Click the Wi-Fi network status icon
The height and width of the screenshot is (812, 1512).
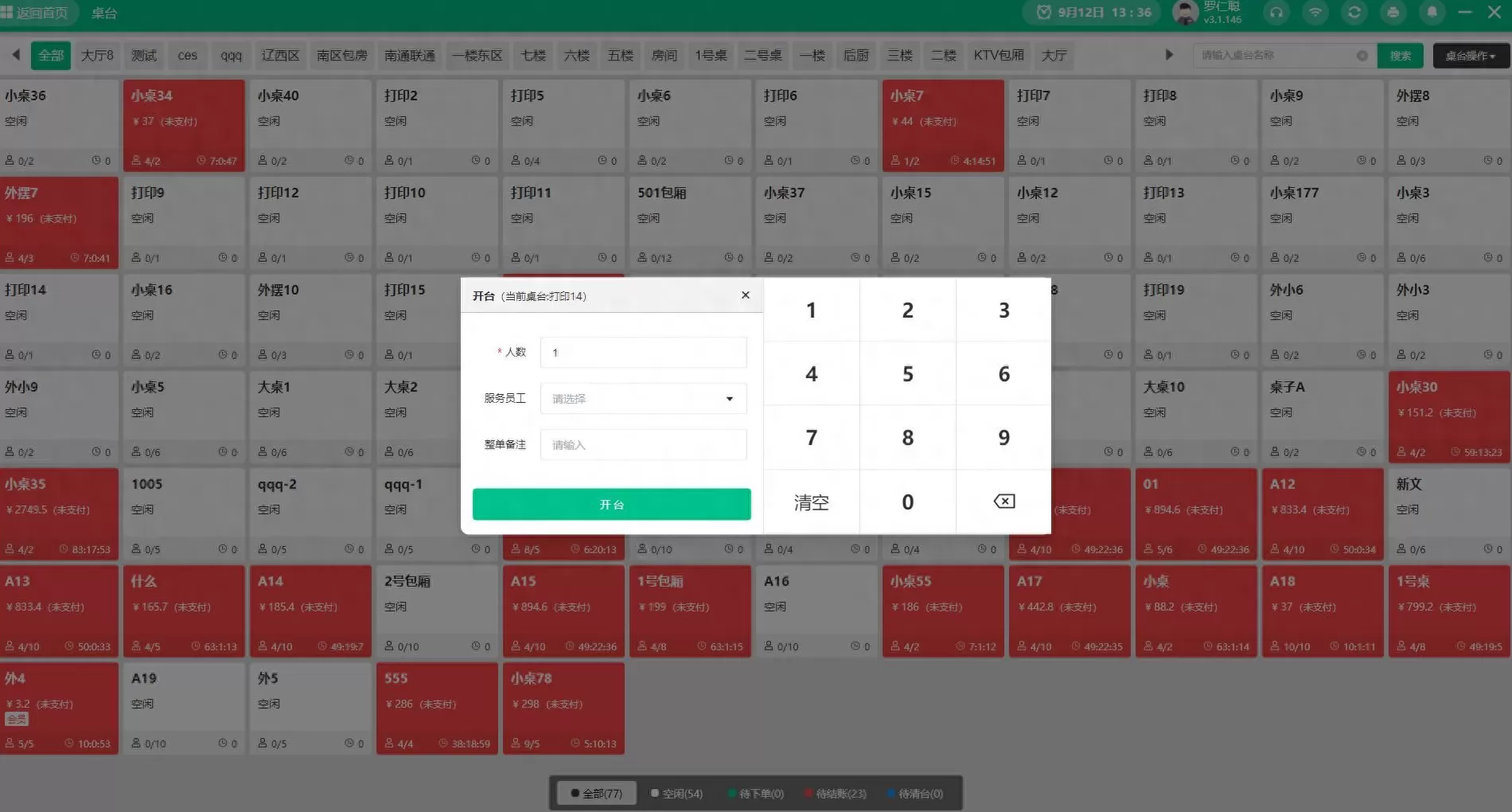point(1315,13)
